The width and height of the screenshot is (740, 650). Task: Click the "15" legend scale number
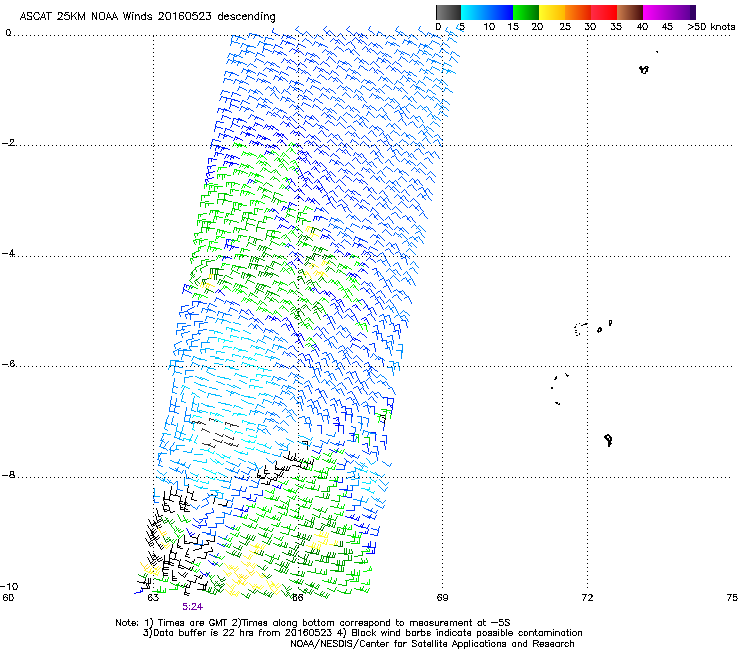point(513,27)
